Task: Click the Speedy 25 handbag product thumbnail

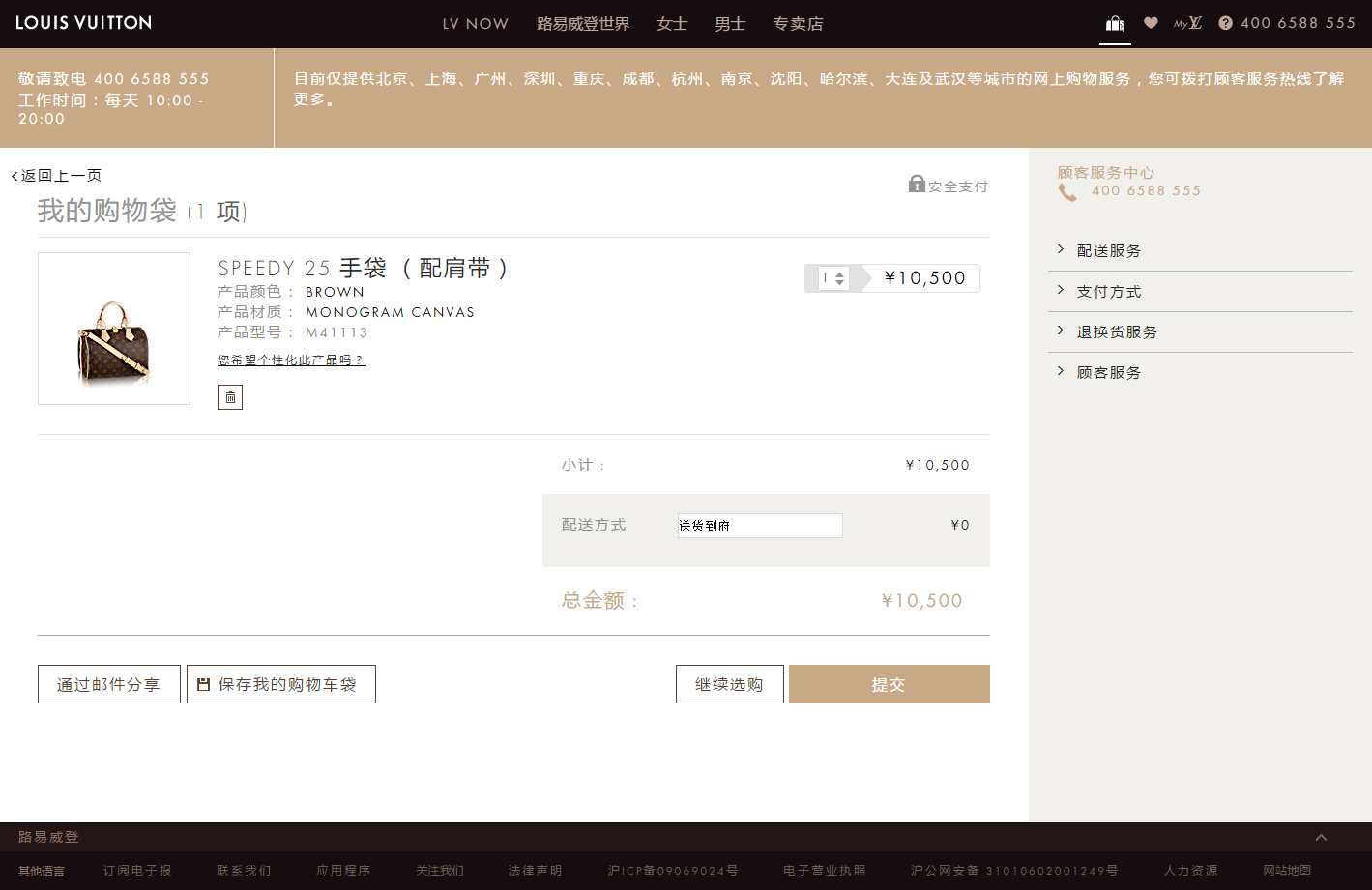Action: (113, 328)
